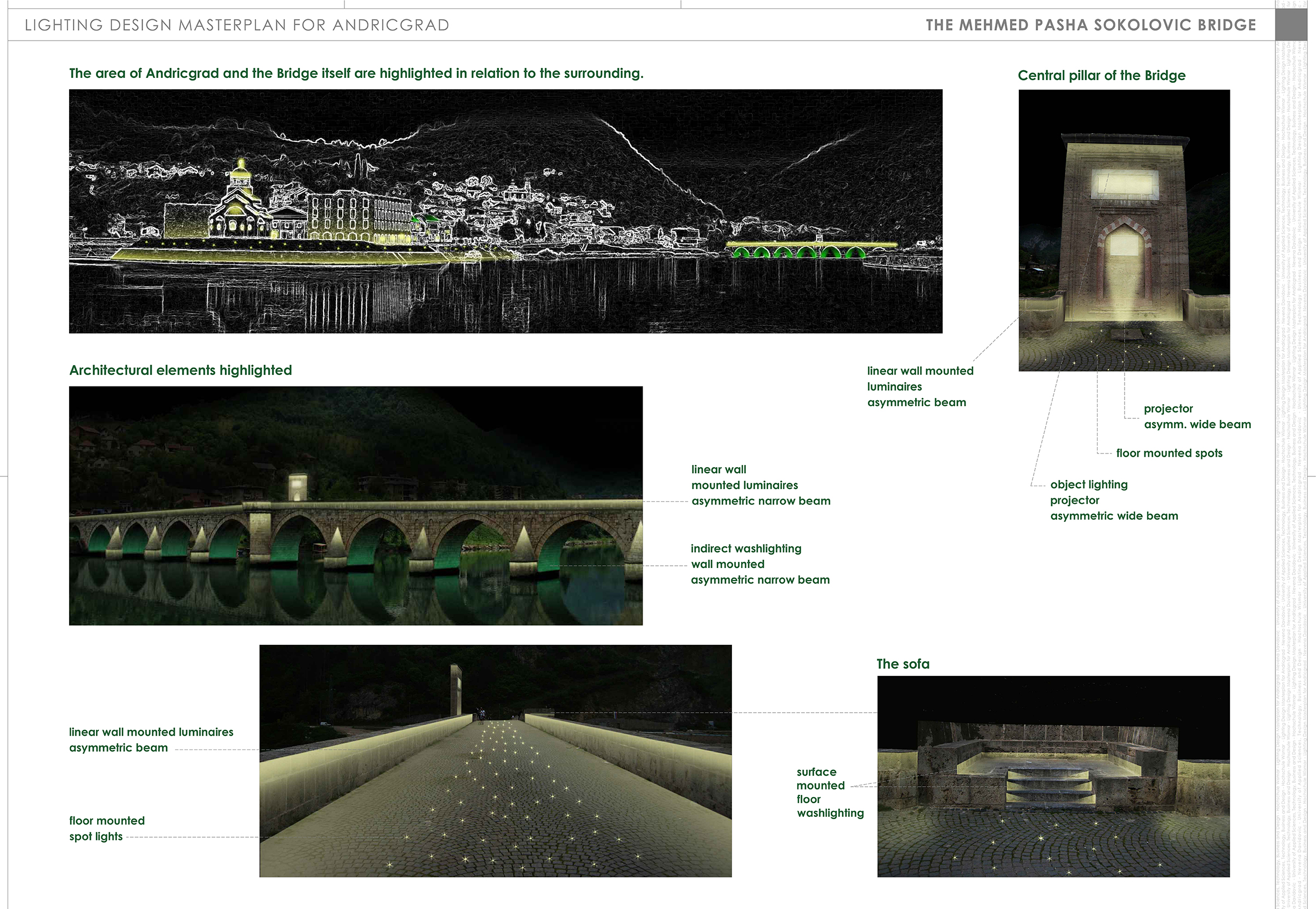Click 'floor mounted spot lights' label

[106, 828]
